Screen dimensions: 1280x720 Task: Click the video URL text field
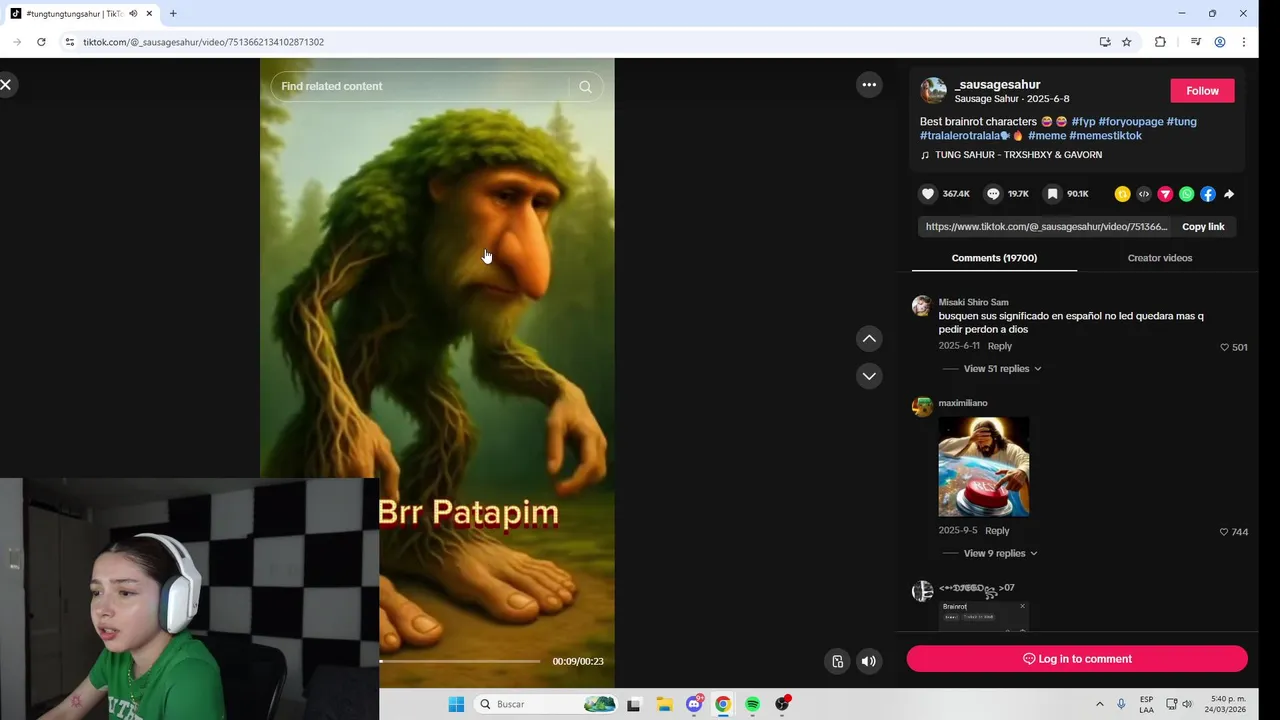1045,227
